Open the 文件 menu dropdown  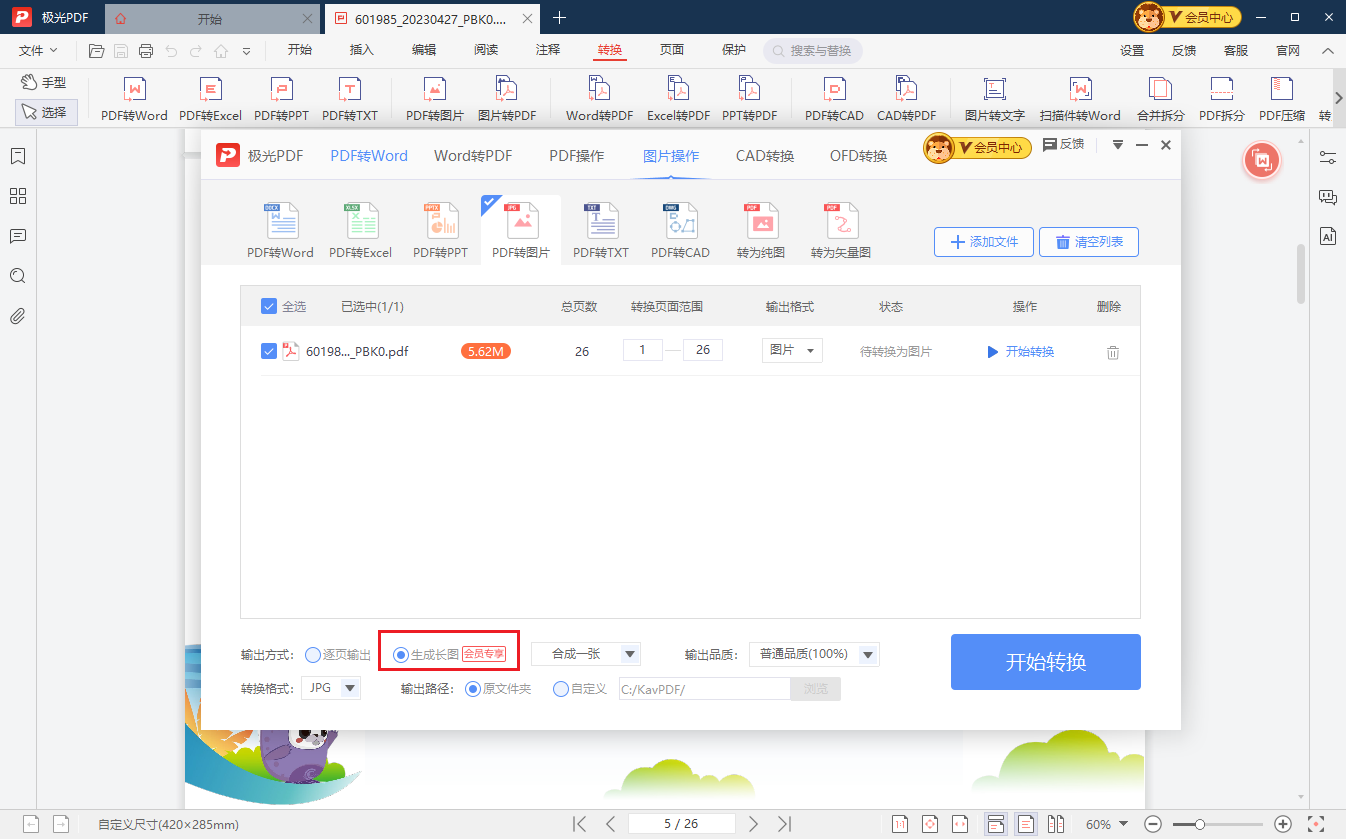38,50
